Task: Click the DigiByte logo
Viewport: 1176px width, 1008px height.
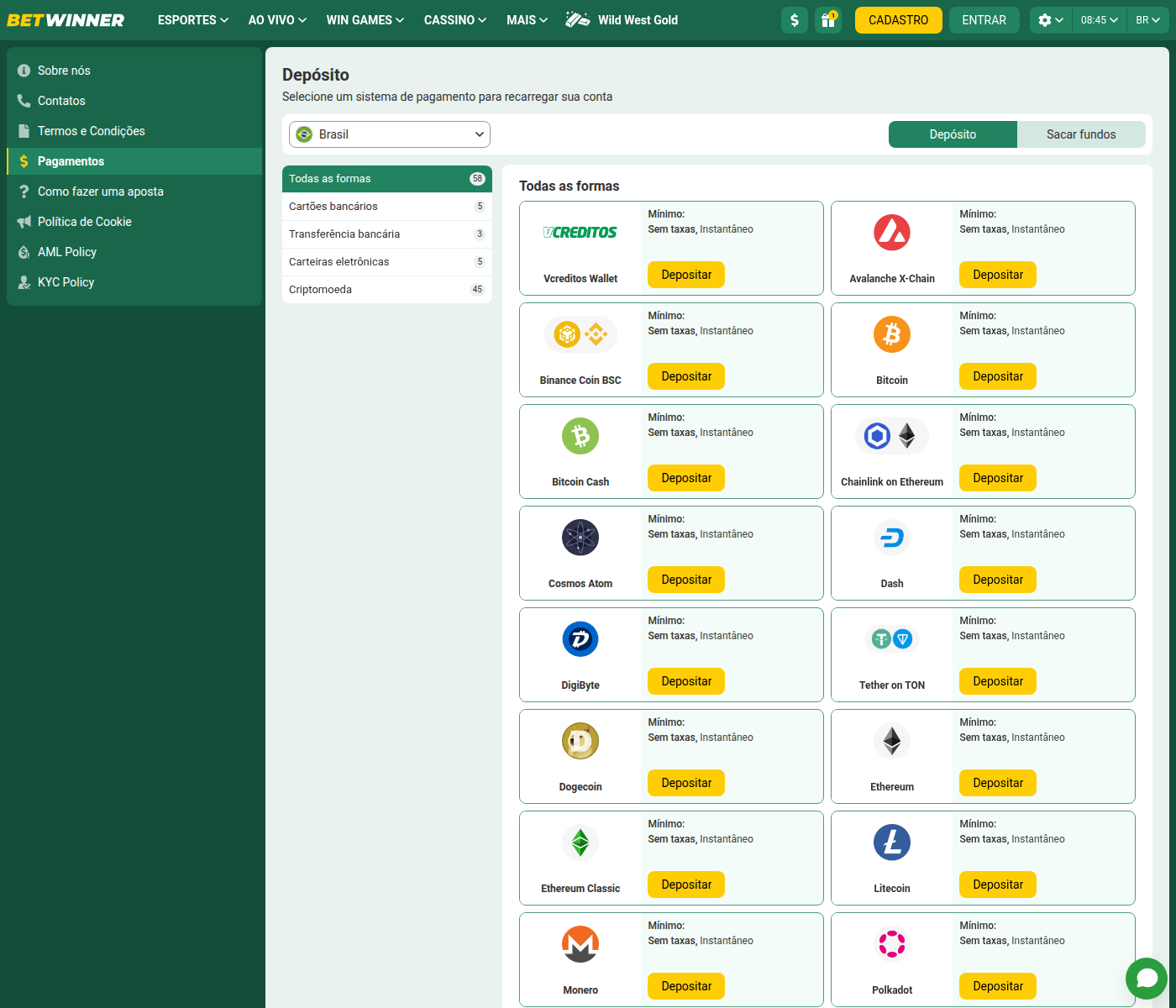Action: tap(580, 639)
